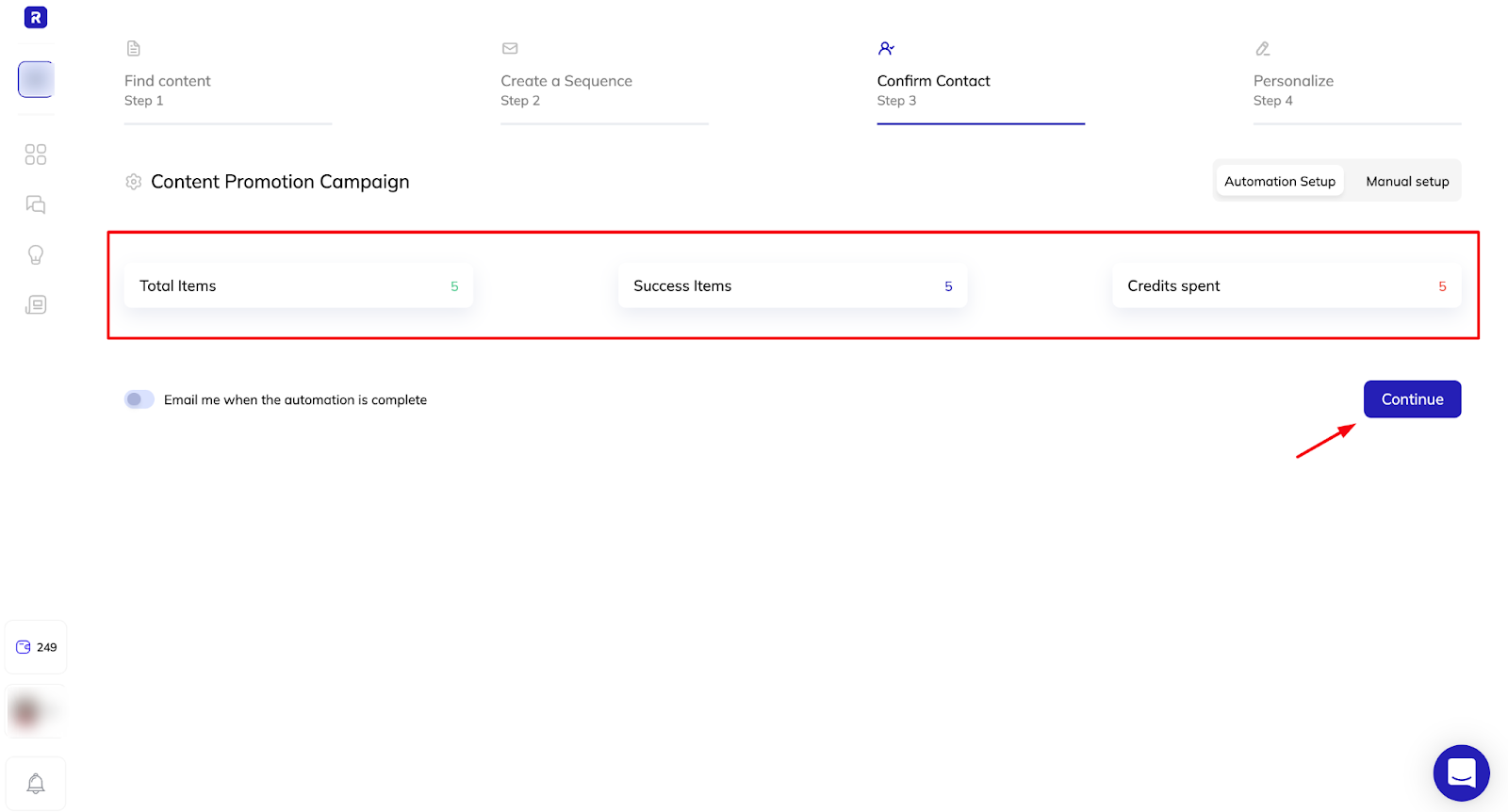Click the Credits spent card
Image resolution: width=1508 pixels, height=812 pixels.
click(1287, 285)
